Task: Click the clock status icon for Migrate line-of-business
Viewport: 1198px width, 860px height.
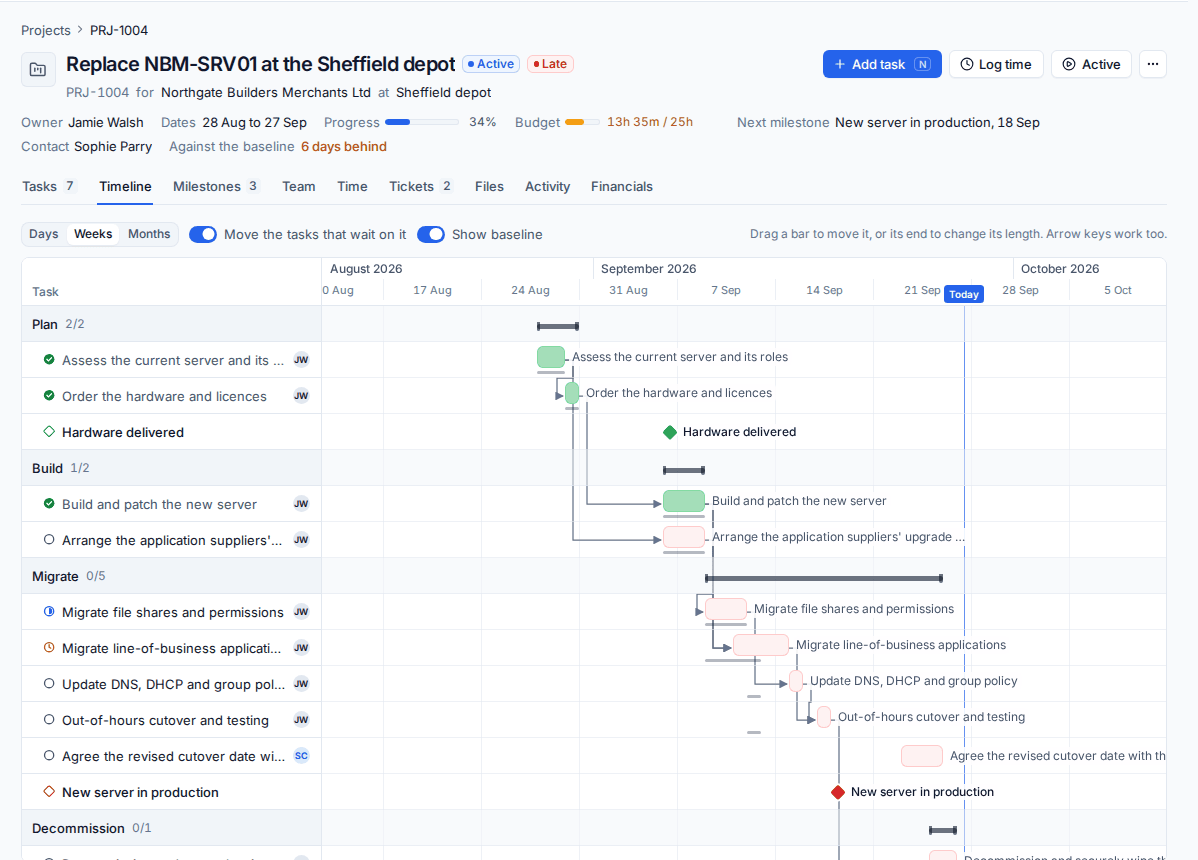Action: (49, 648)
